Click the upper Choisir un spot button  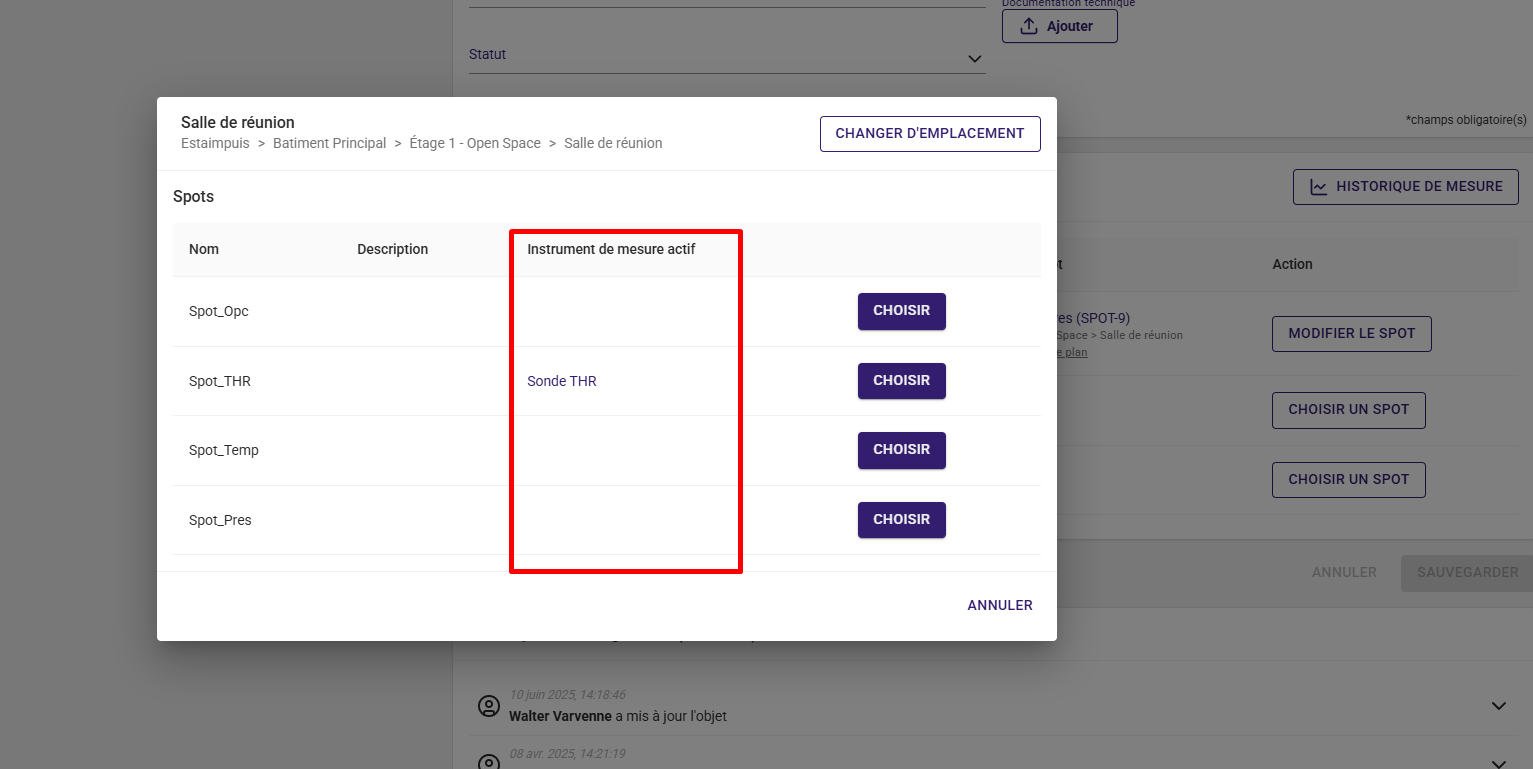pyautogui.click(x=1348, y=410)
